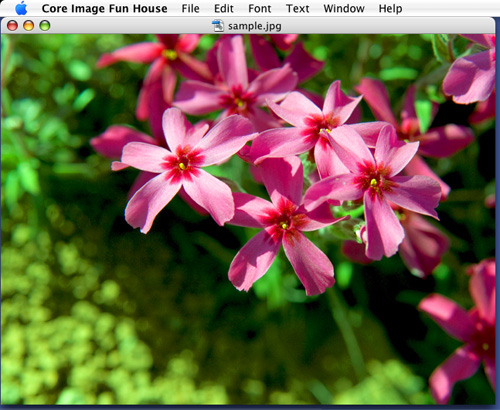Click the sample.jpg document proxy icon
This screenshot has width=500, height=410.
(x=218, y=26)
